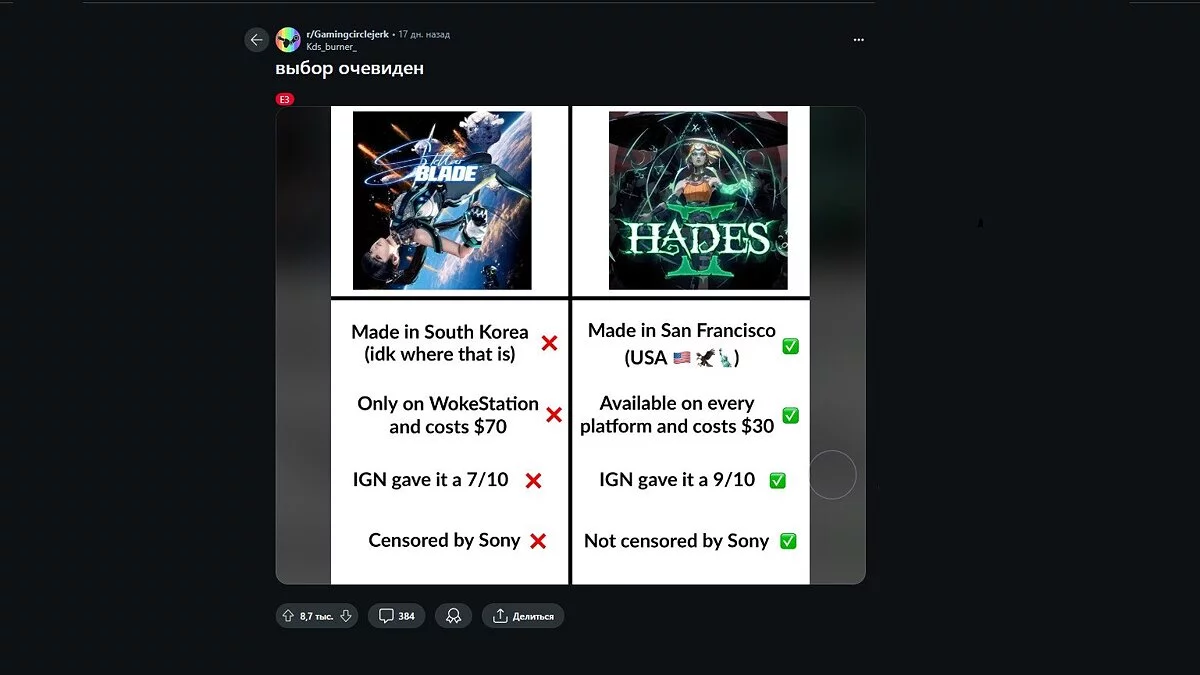
Task: Go back using the arrow button
Action: [x=257, y=40]
